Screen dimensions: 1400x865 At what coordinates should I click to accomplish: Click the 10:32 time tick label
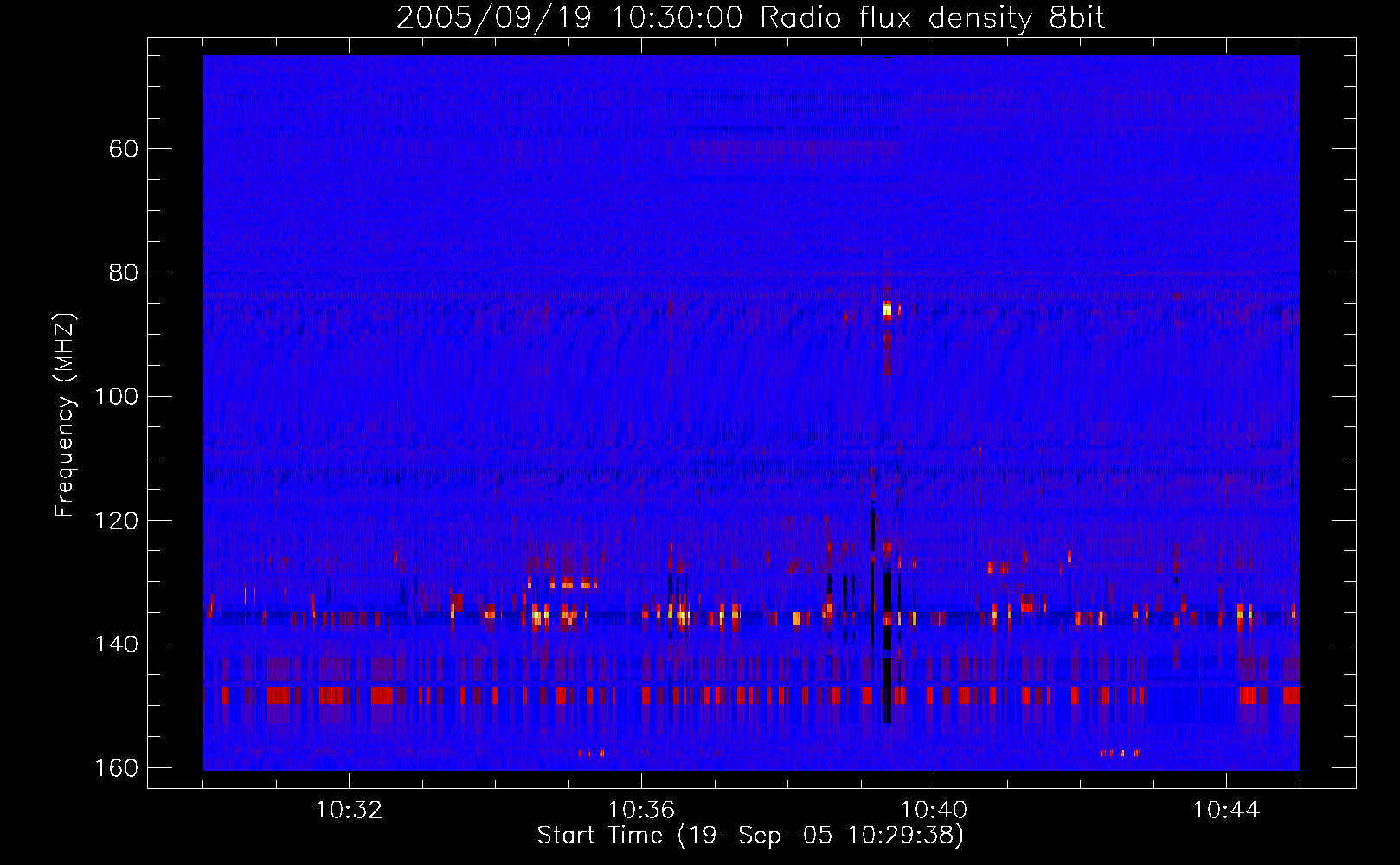point(349,811)
